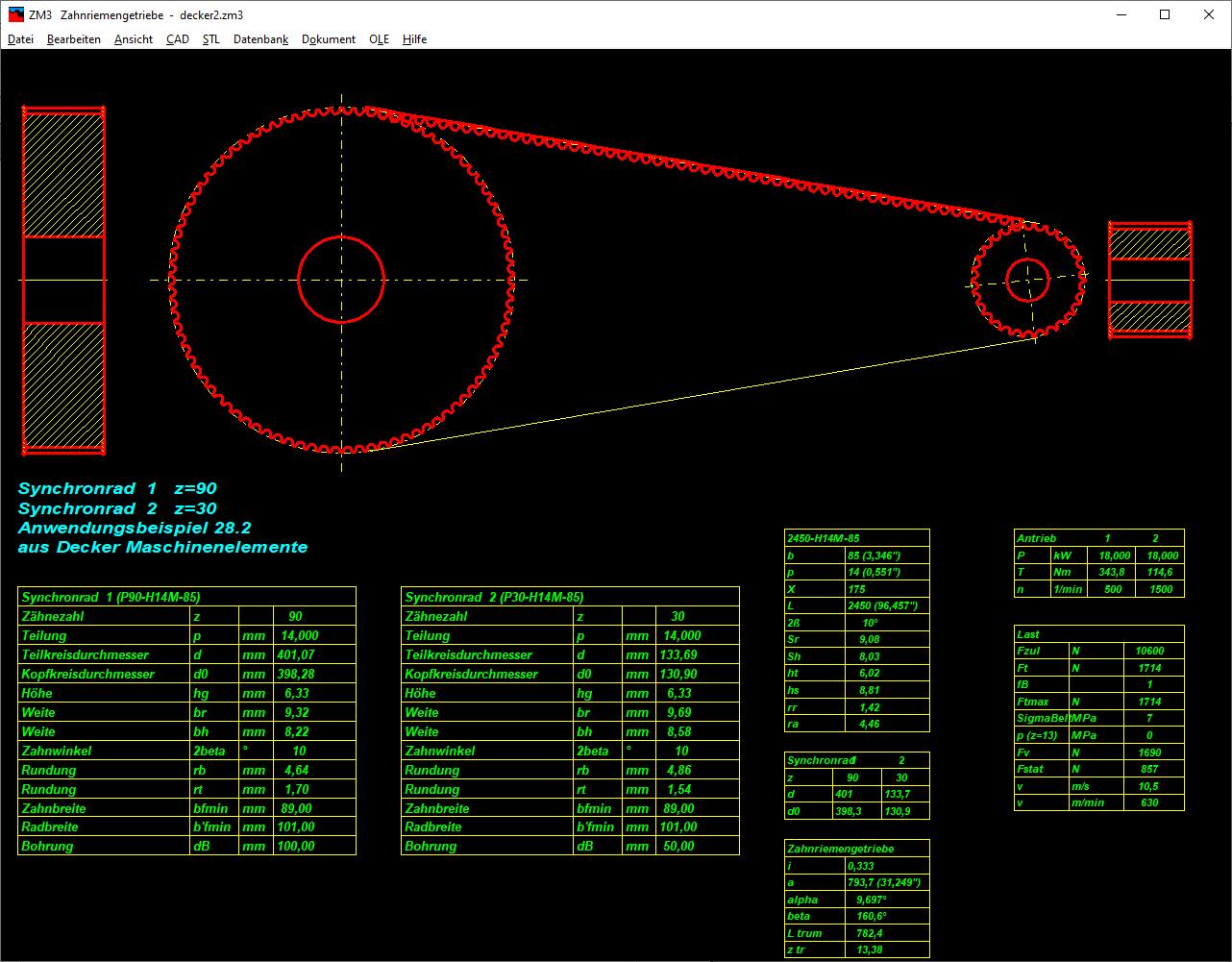Select the OLE menu
This screenshot has width=1232, height=962.
tap(380, 39)
